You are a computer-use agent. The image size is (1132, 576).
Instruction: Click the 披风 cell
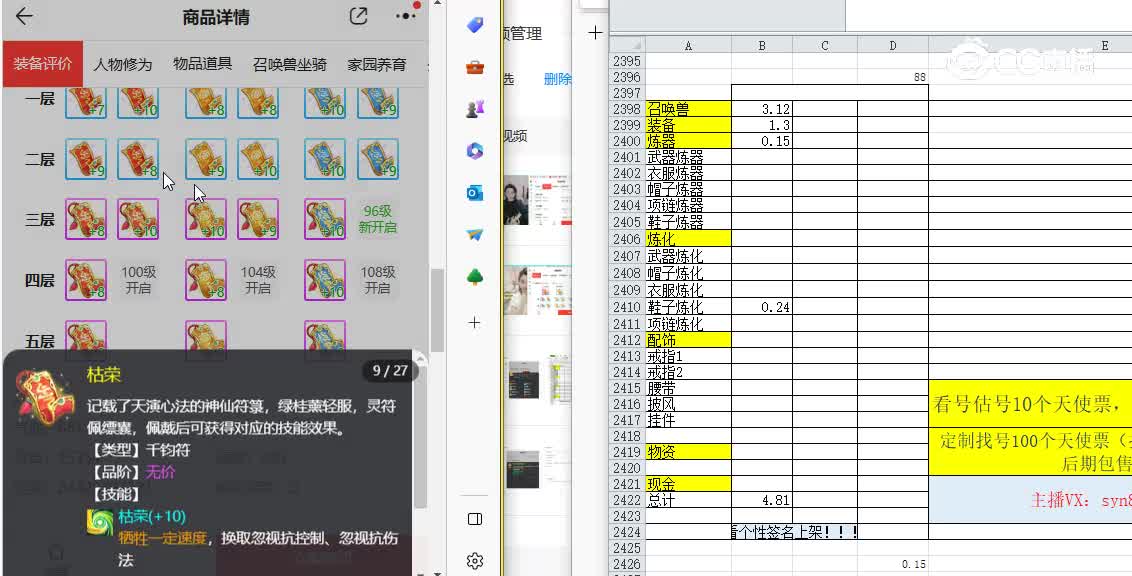(688, 403)
